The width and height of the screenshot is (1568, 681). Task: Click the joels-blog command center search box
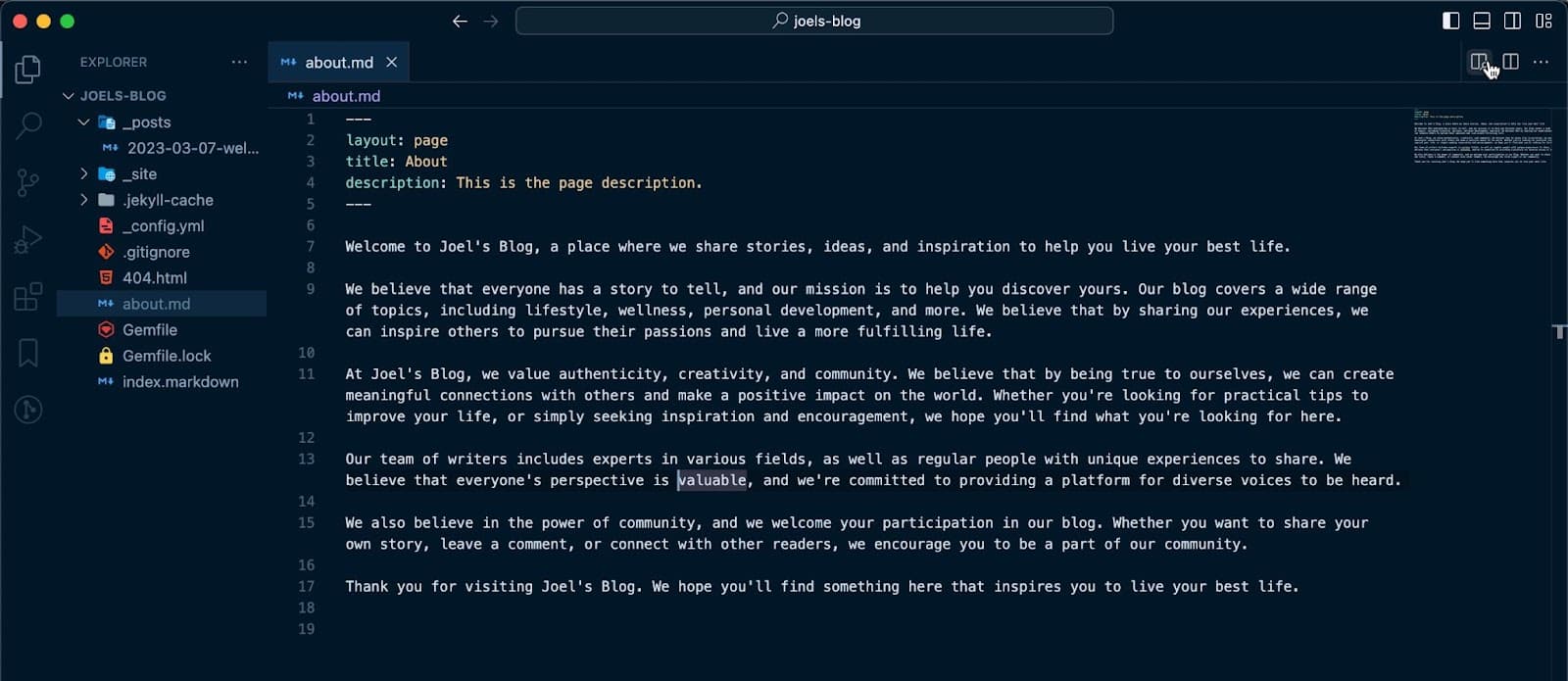814,21
